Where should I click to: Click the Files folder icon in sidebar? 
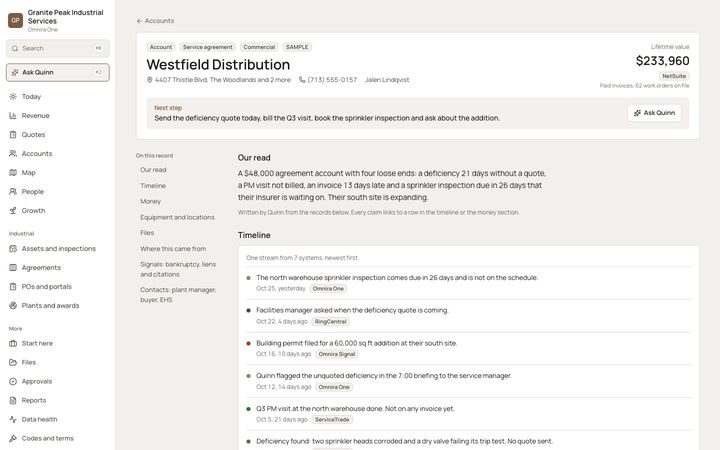click(13, 362)
